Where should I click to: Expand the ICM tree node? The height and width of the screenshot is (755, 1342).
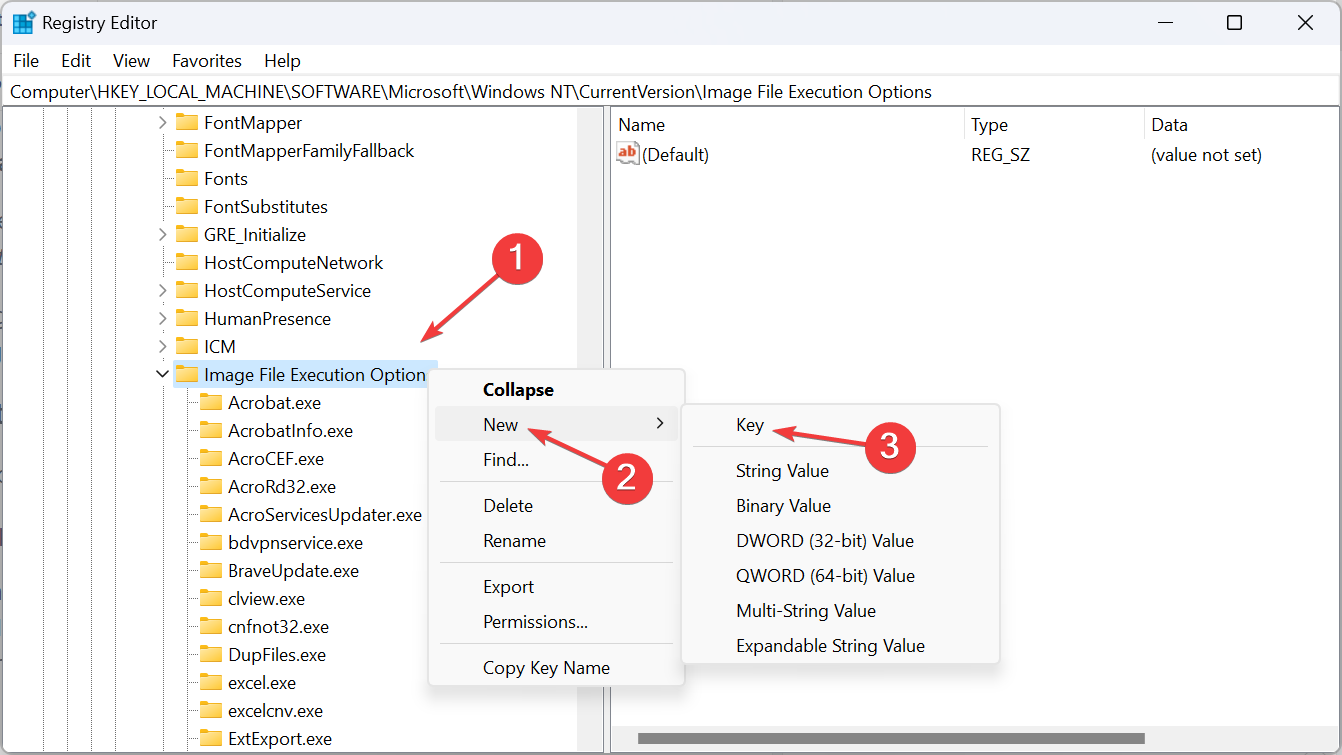[x=162, y=347]
